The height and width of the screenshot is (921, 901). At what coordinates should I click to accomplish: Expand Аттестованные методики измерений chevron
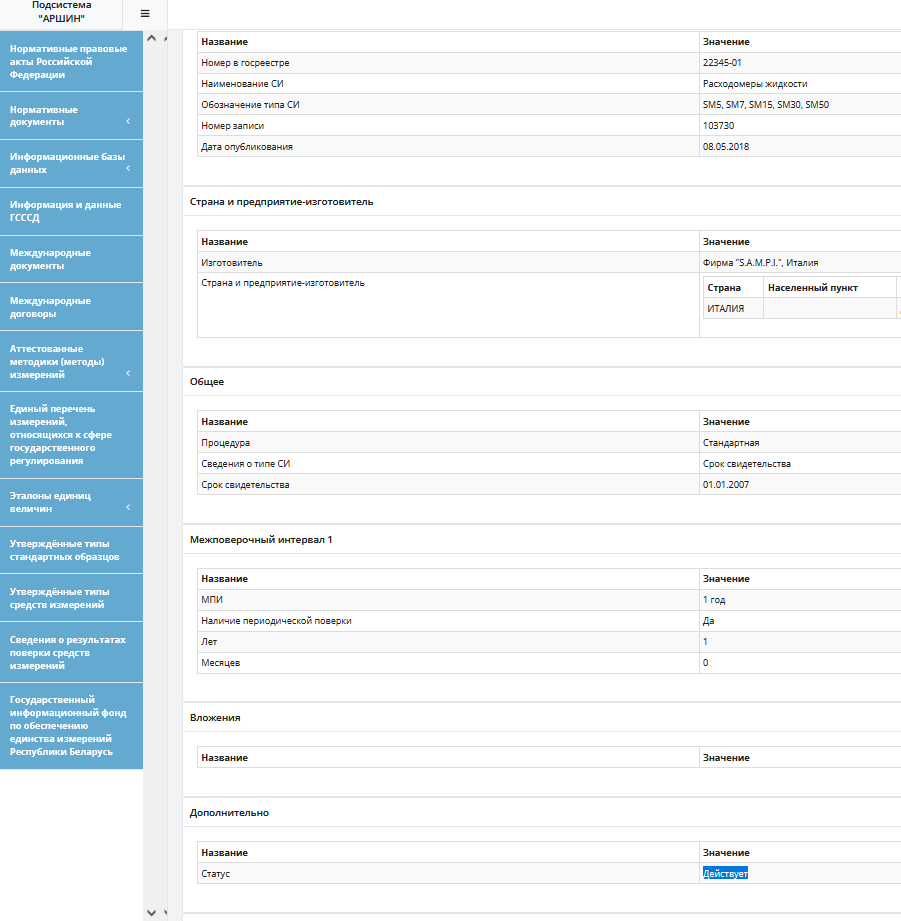pos(128,374)
